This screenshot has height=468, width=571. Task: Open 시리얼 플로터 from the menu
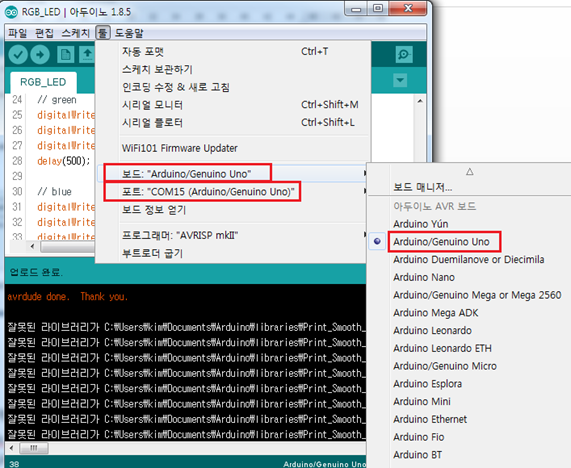coord(233,123)
